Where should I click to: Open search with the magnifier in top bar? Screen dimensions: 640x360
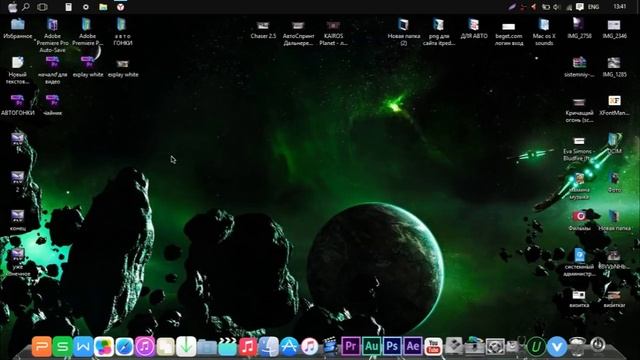click(26, 7)
